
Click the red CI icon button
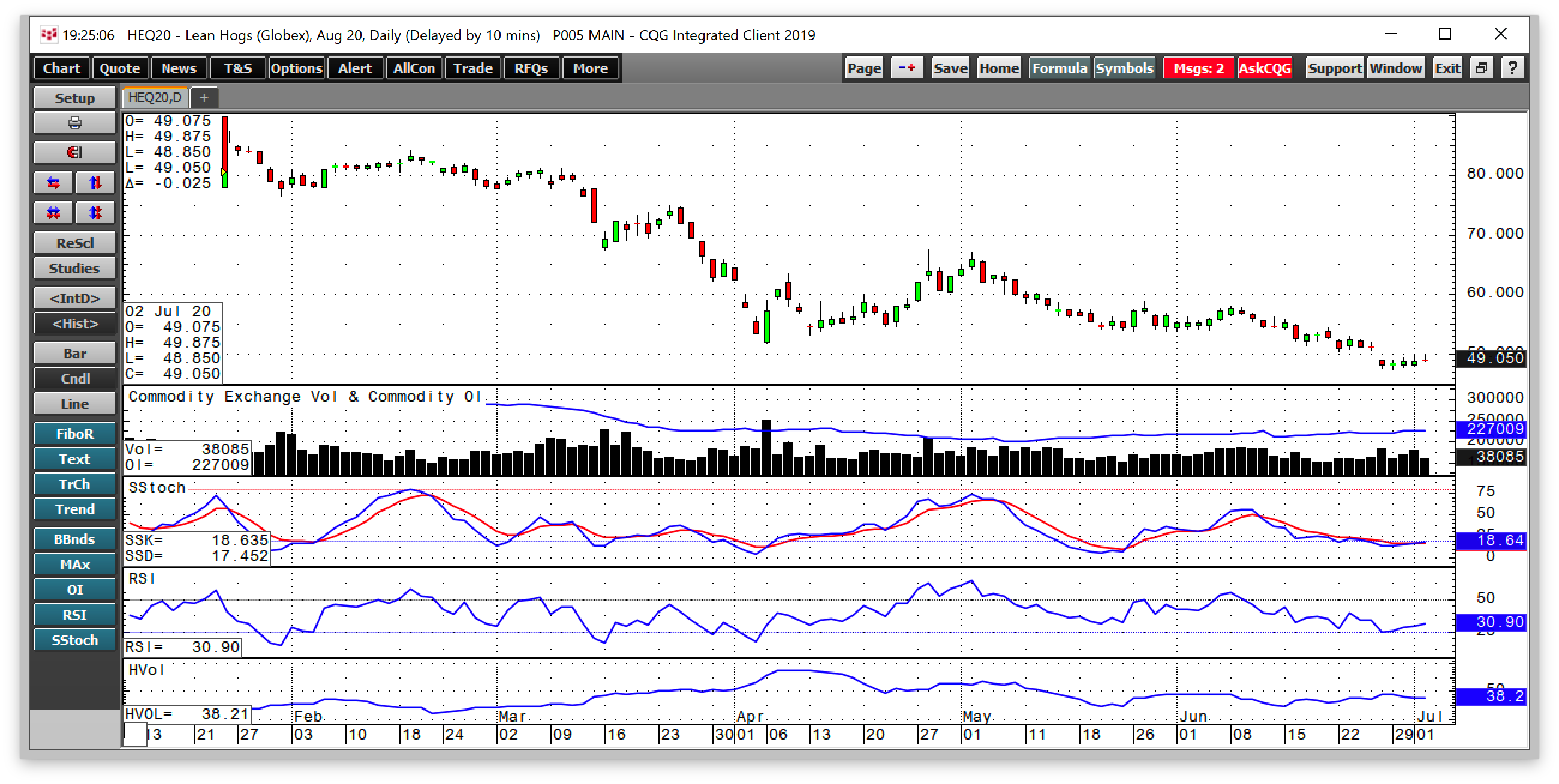point(74,152)
